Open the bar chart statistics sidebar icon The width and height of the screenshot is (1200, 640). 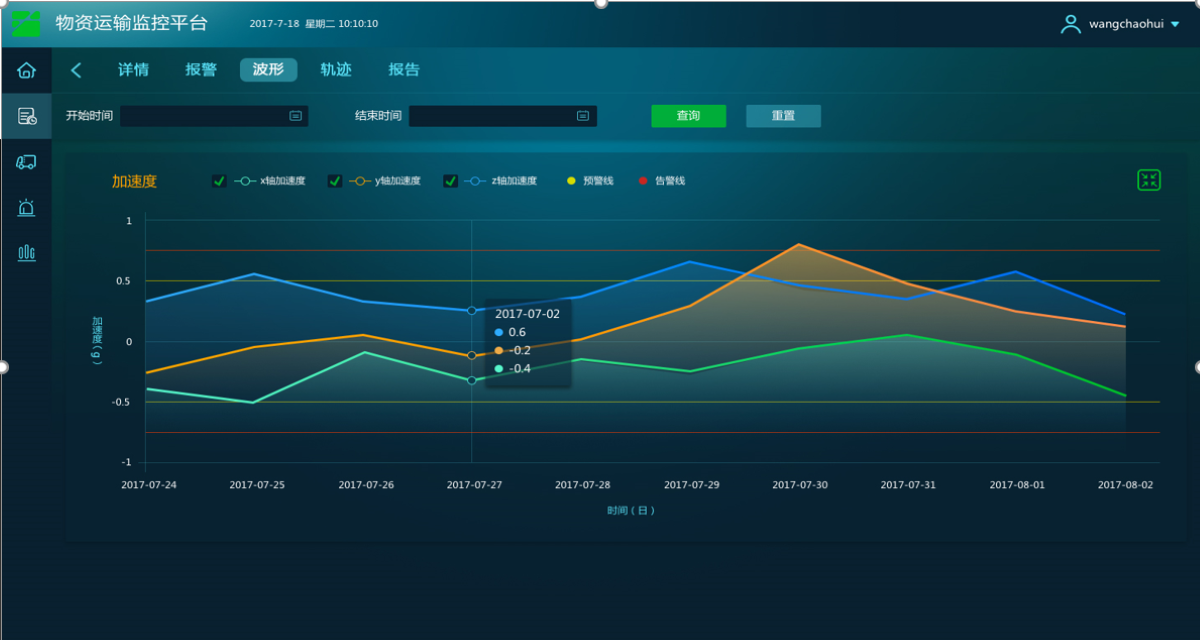27,253
